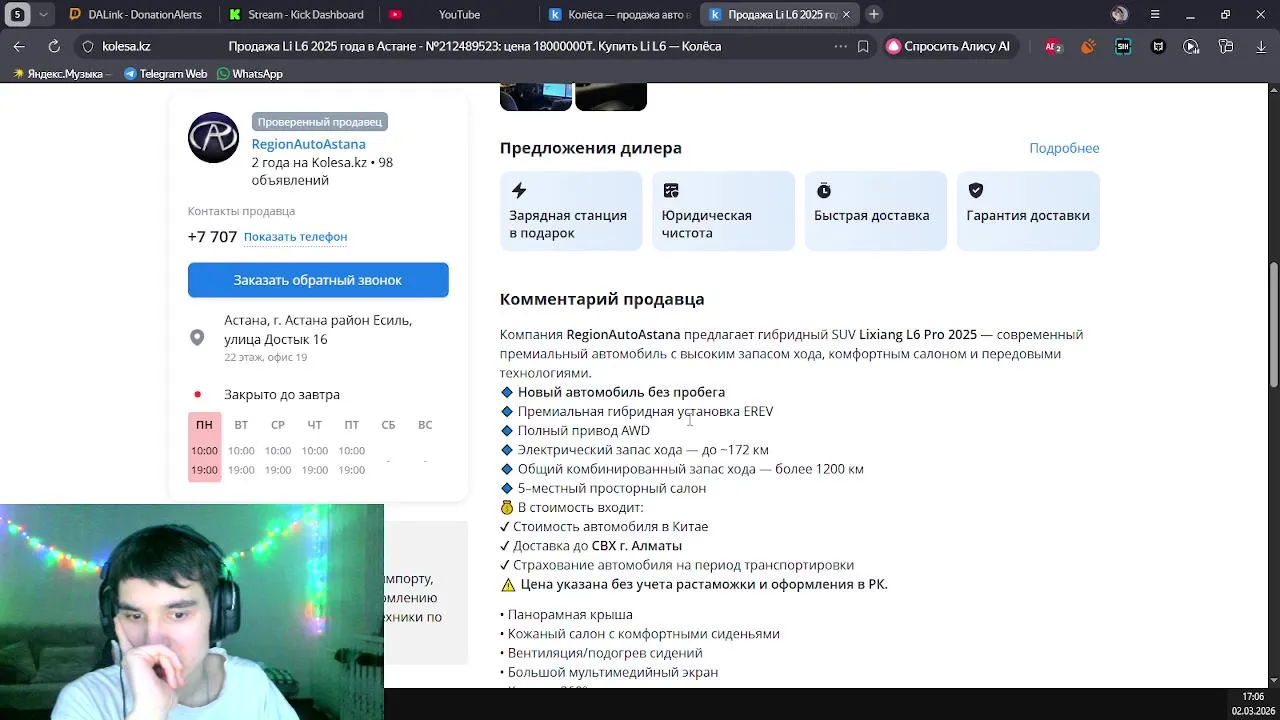Open the SIH extension icon
The image size is (1280, 720).
pos(1123,46)
